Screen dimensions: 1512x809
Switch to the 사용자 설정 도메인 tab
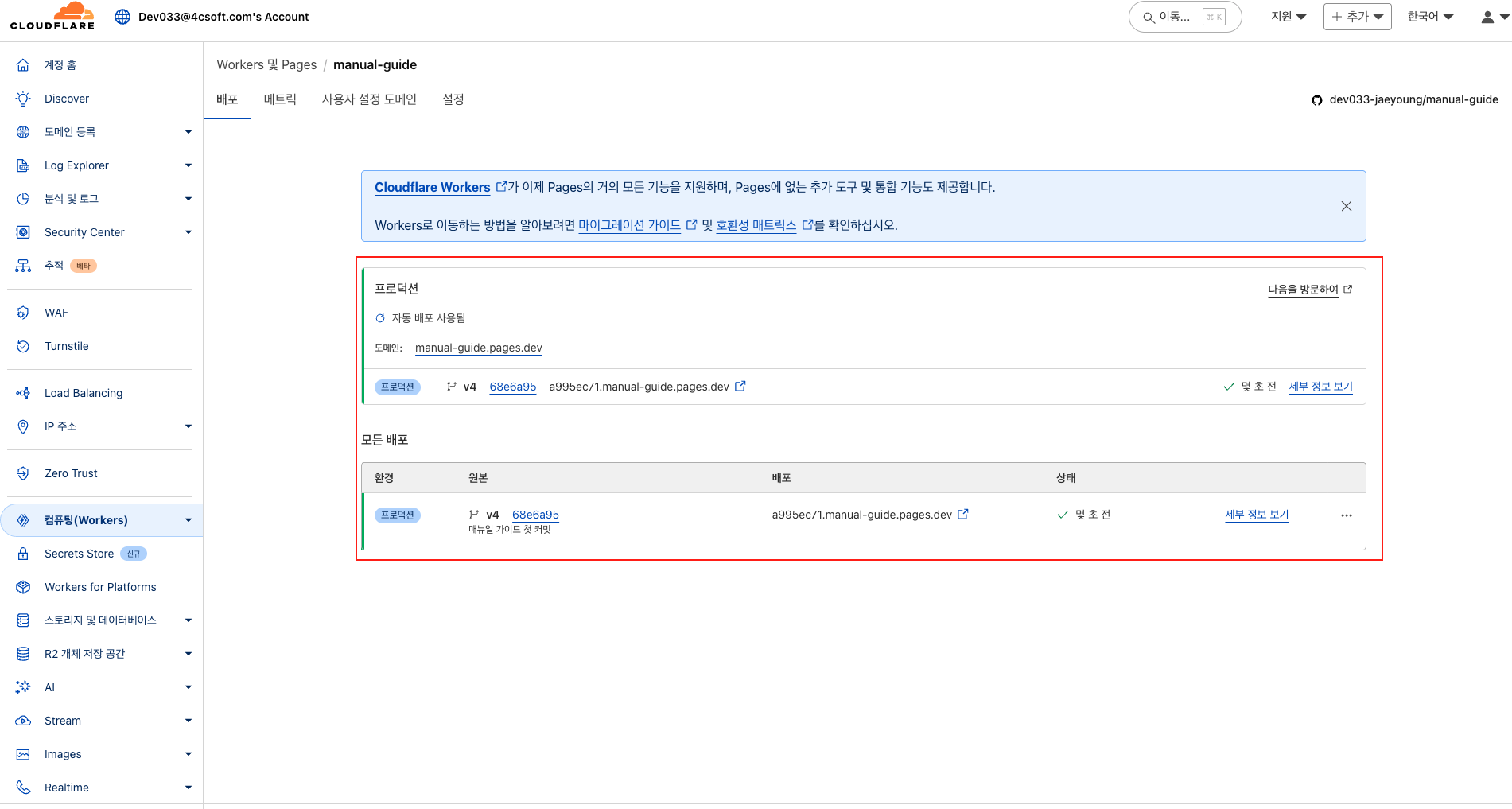point(369,99)
